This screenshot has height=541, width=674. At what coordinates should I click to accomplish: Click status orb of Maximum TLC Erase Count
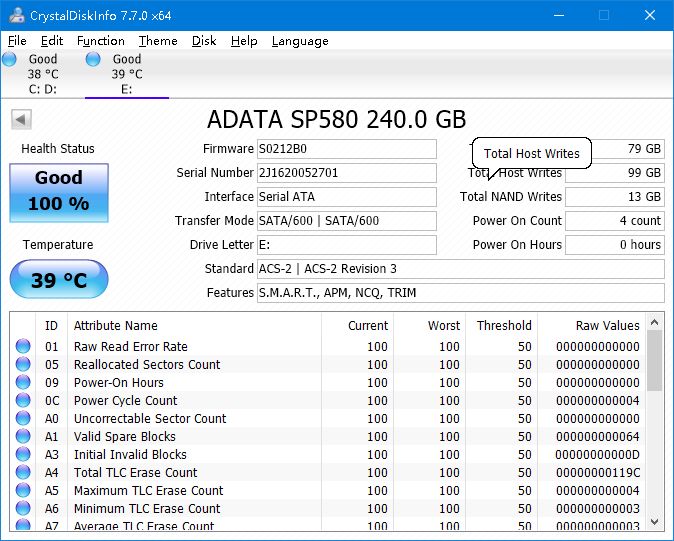point(23,491)
